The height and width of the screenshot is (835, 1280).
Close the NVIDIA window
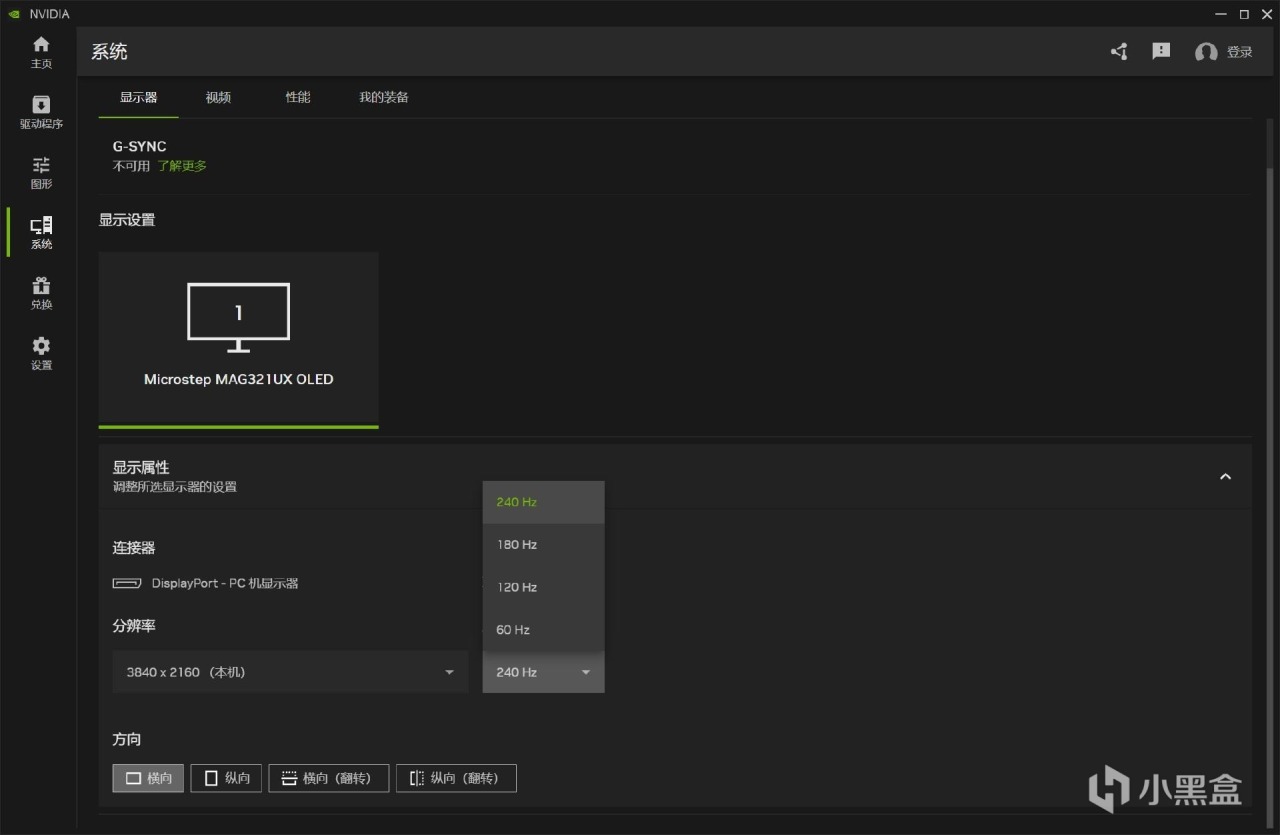pos(1266,14)
